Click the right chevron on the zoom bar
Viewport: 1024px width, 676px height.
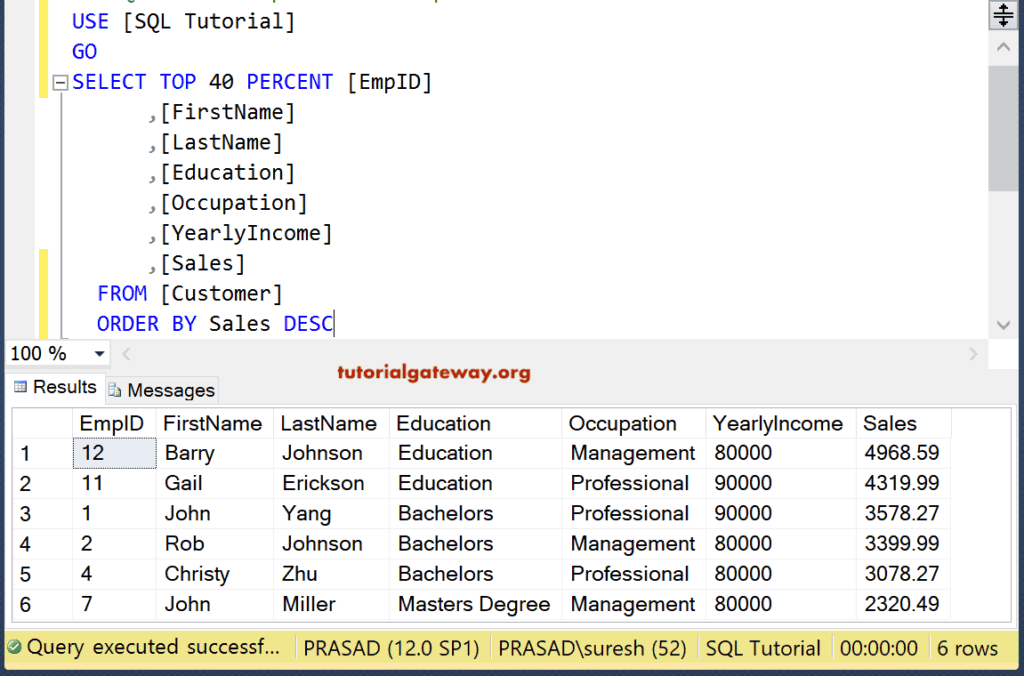pyautogui.click(x=975, y=353)
